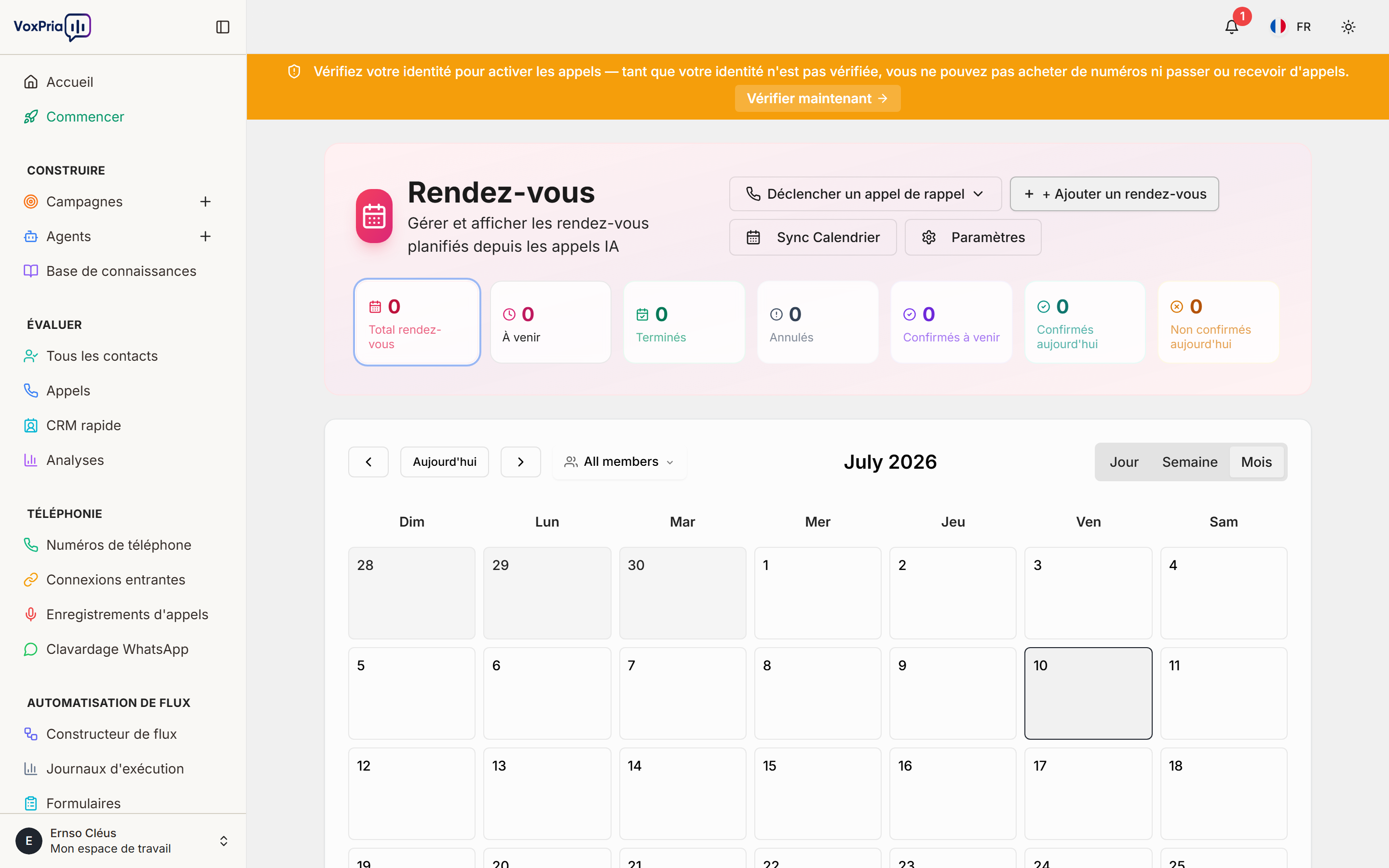Filter by Non confirmés aujourd'hui card
Screen dimensions: 1389x868
pyautogui.click(x=1219, y=322)
